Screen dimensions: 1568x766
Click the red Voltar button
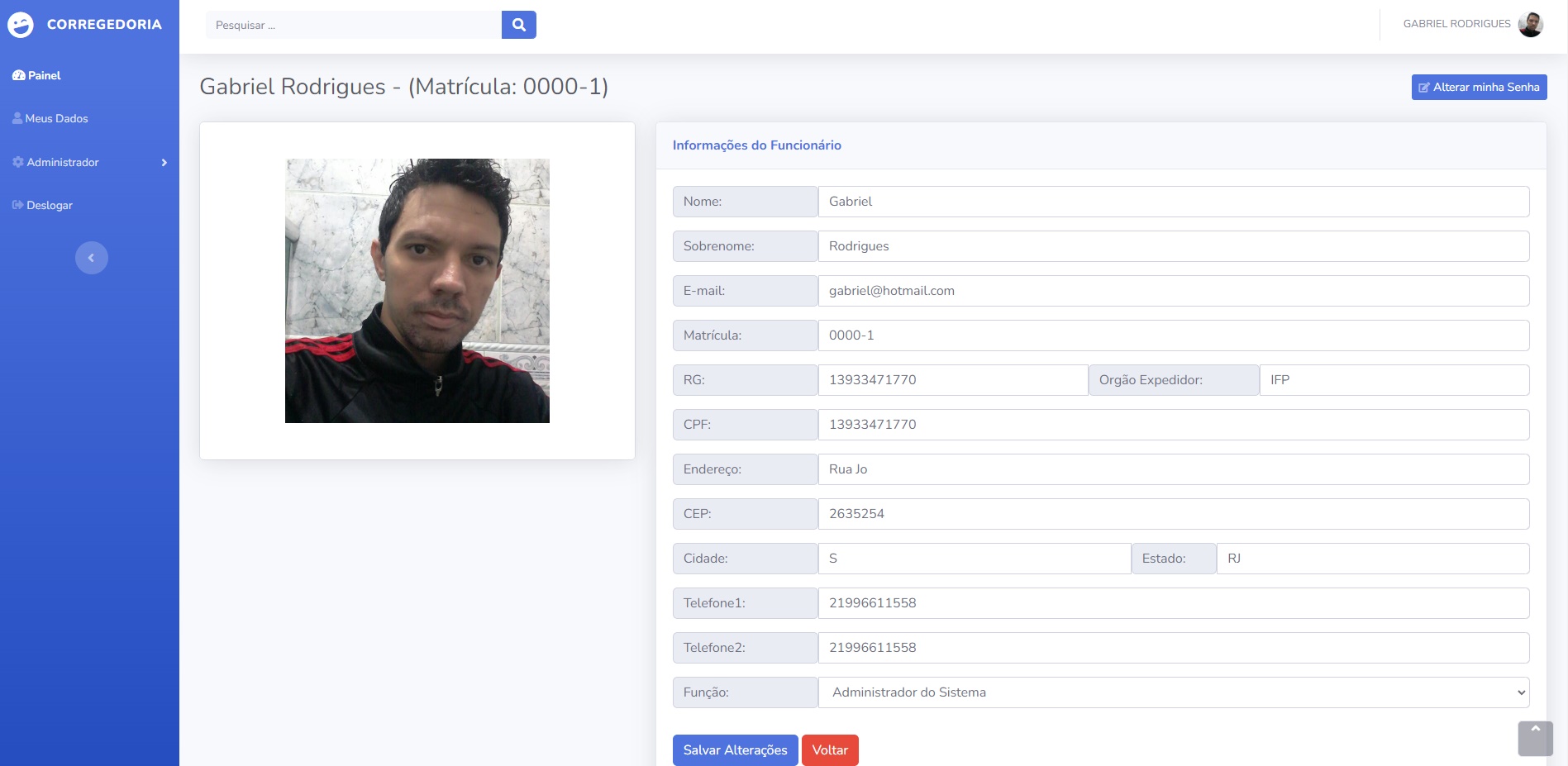coord(830,750)
